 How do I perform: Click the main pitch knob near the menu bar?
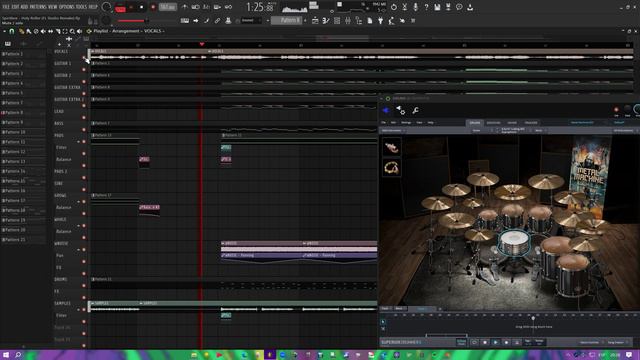pos(106,7)
